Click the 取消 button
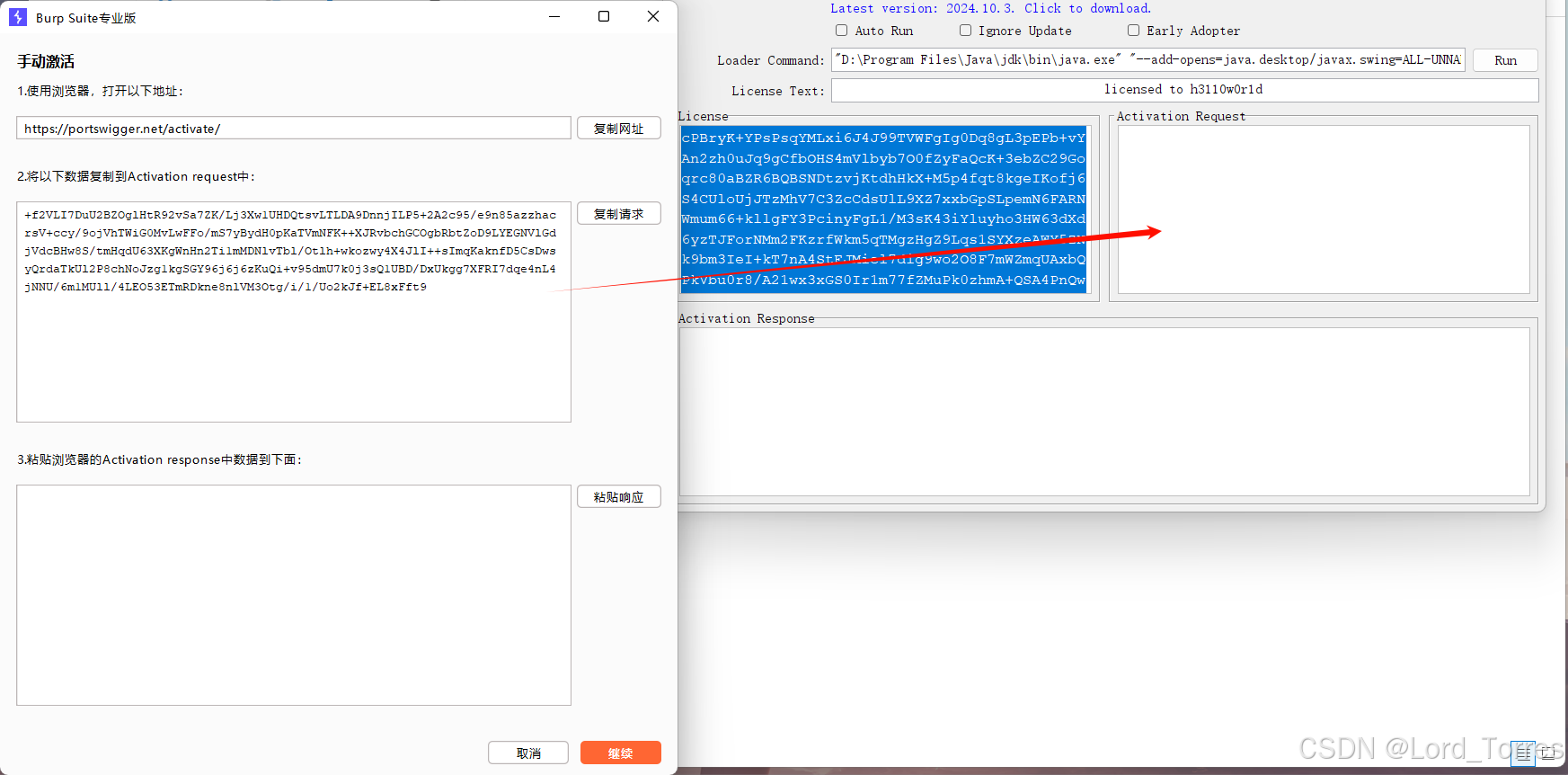The width and height of the screenshot is (1568, 775). [x=528, y=753]
